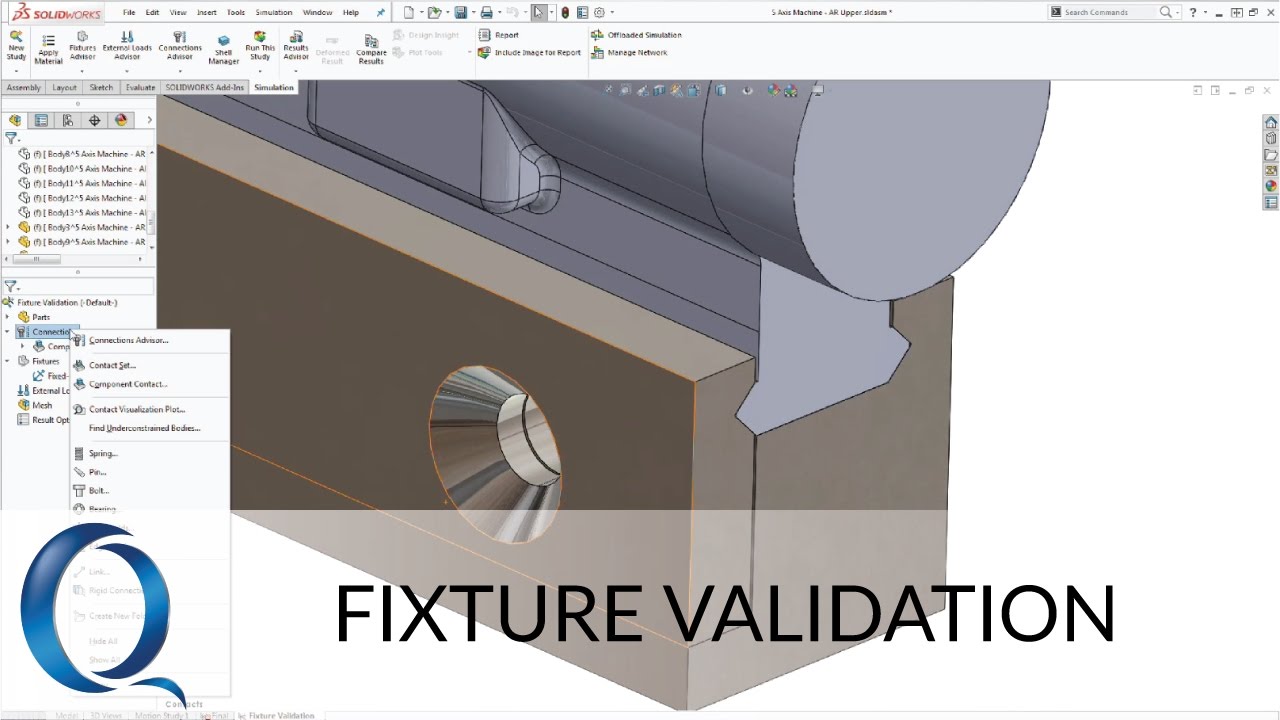Screen dimensions: 1280x720
Task: Open dropdown arrow next to Options gear
Action: [612, 12]
